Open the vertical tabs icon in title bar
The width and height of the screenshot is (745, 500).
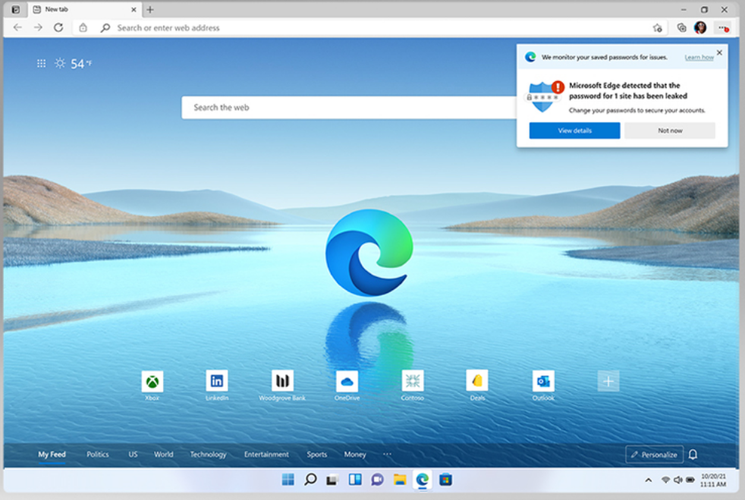pyautogui.click(x=16, y=9)
